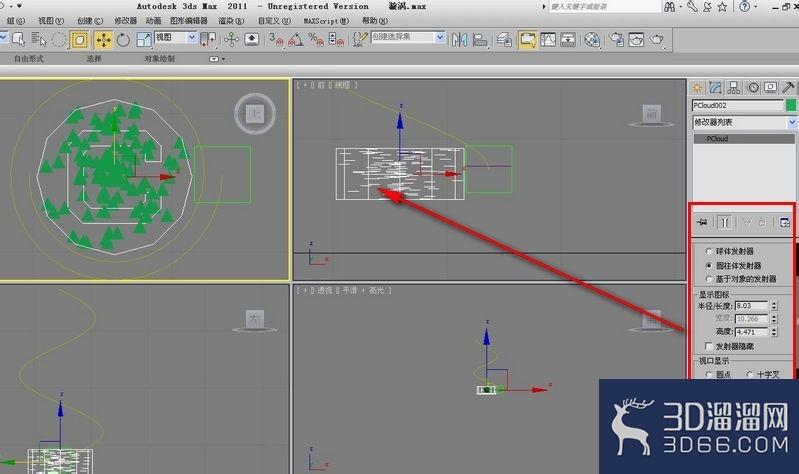The image size is (799, 474).
Task: Click the Mirror tool icon
Action: (459, 39)
